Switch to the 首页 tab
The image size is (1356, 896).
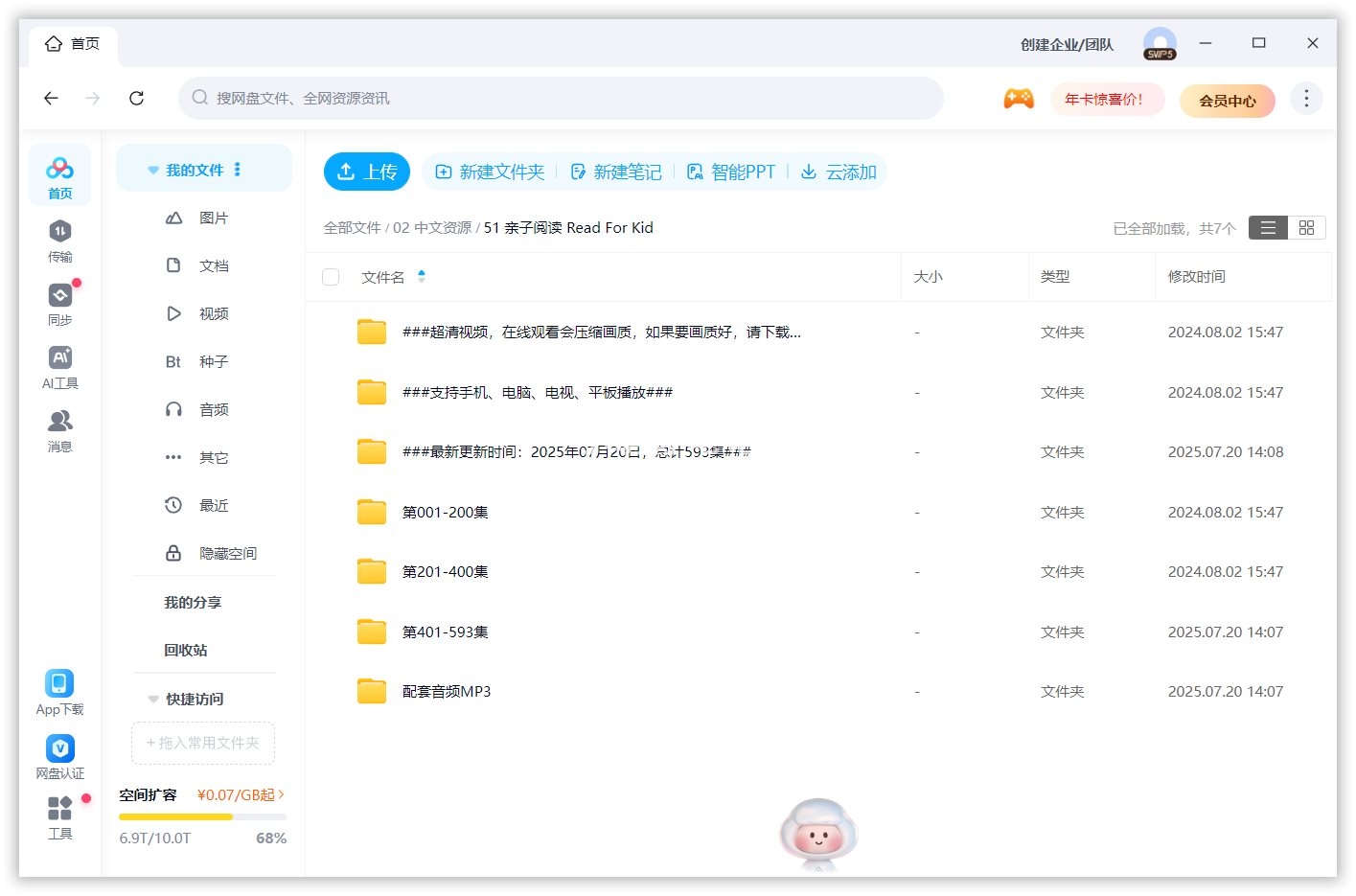73,42
